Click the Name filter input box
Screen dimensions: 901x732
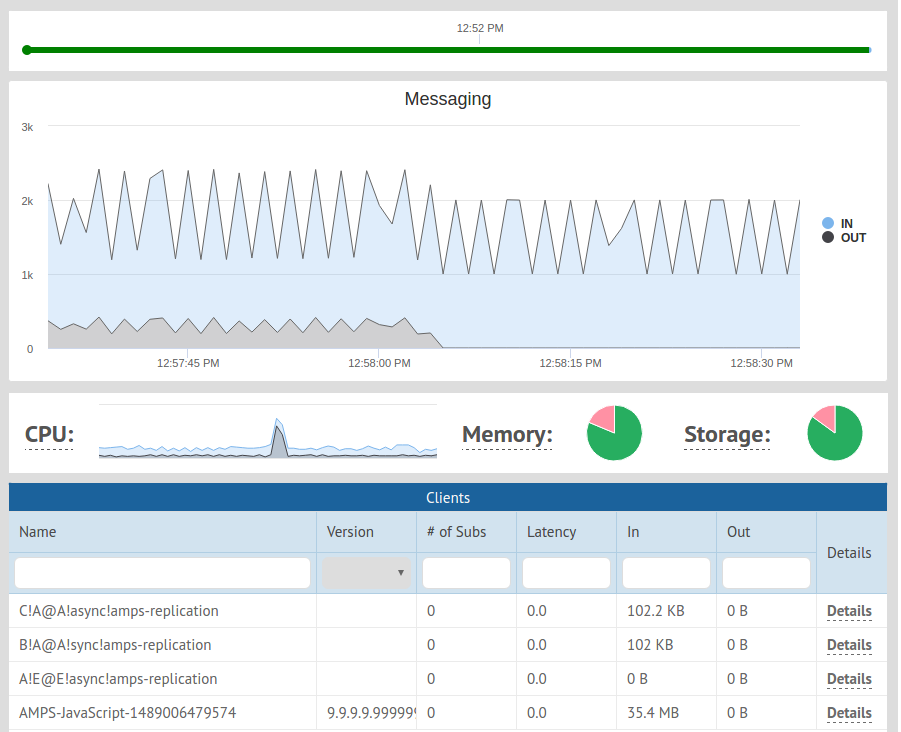[x=161, y=572]
